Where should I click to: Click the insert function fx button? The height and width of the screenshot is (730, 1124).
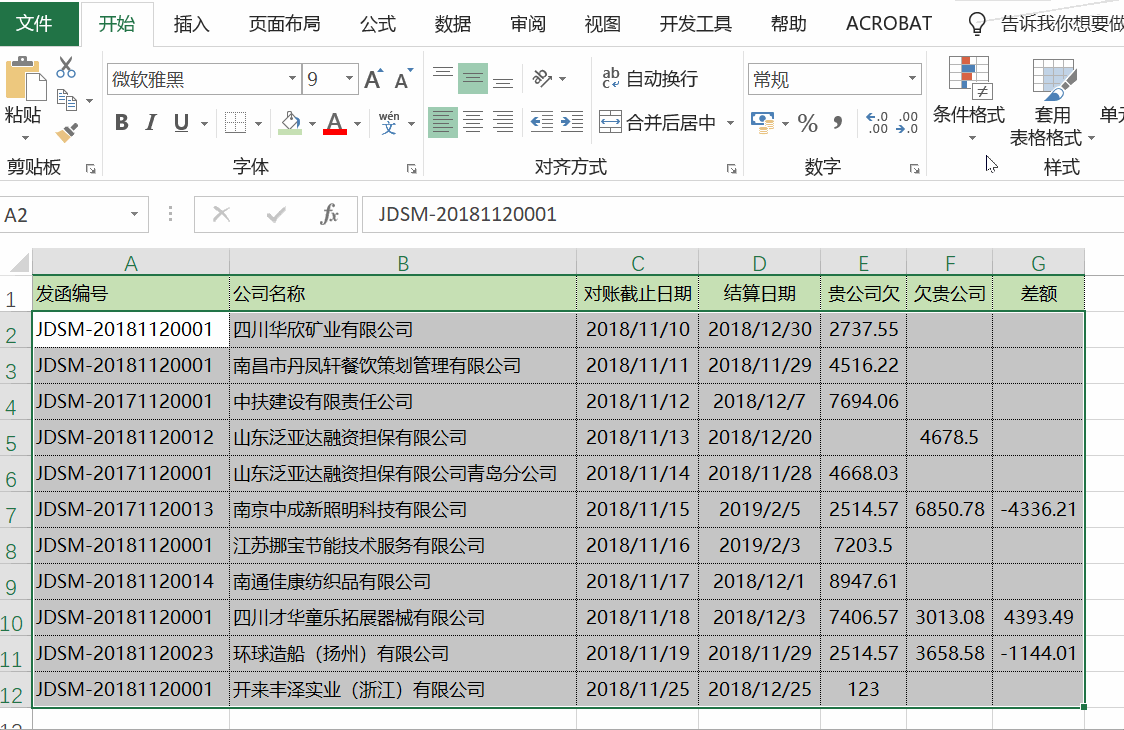point(329,214)
